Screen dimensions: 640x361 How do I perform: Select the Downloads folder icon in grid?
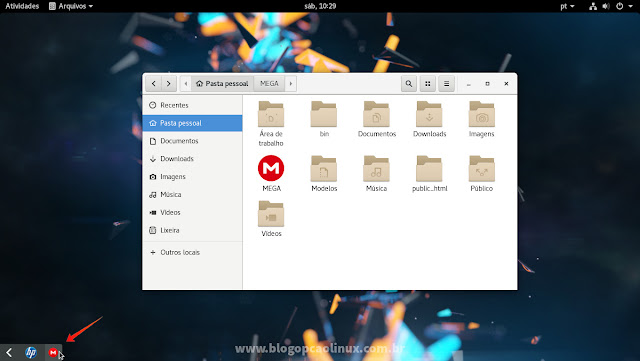[x=429, y=114]
